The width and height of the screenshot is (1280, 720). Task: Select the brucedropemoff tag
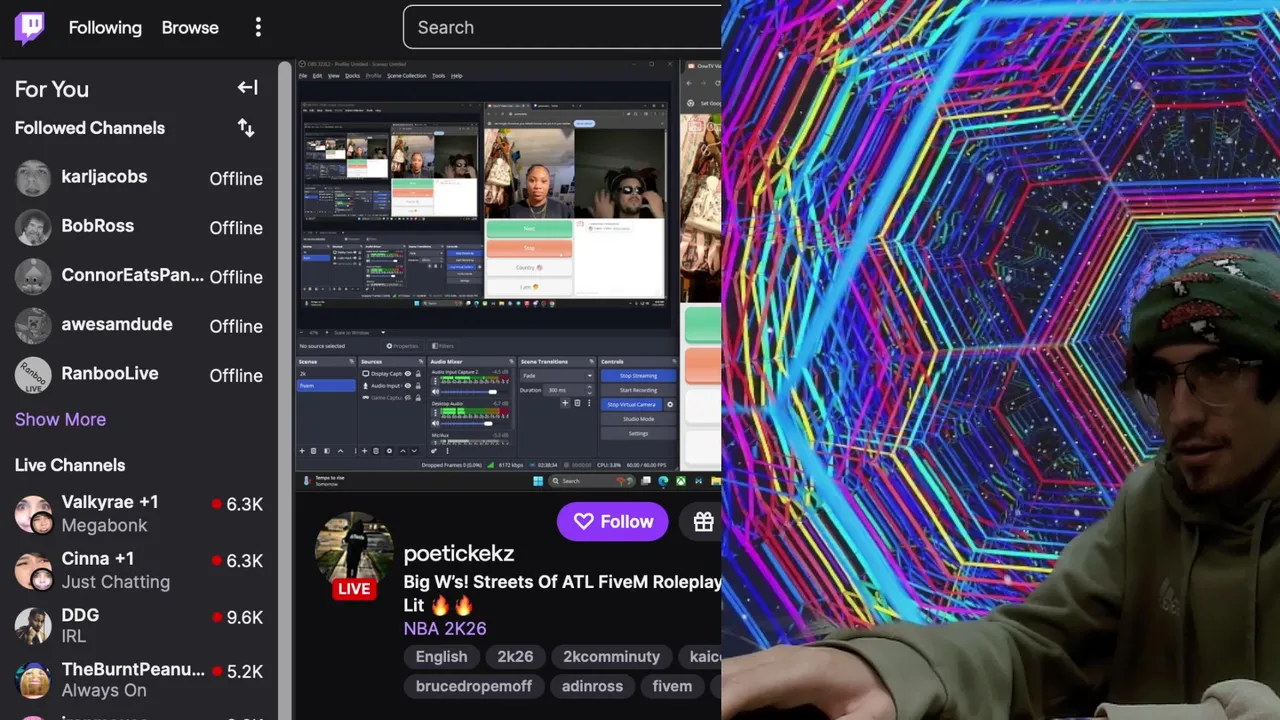[474, 686]
